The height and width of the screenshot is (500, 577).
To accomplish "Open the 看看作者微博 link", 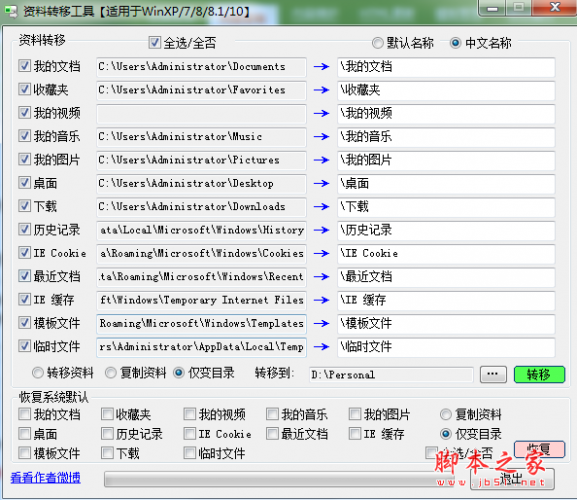I will click(46, 478).
